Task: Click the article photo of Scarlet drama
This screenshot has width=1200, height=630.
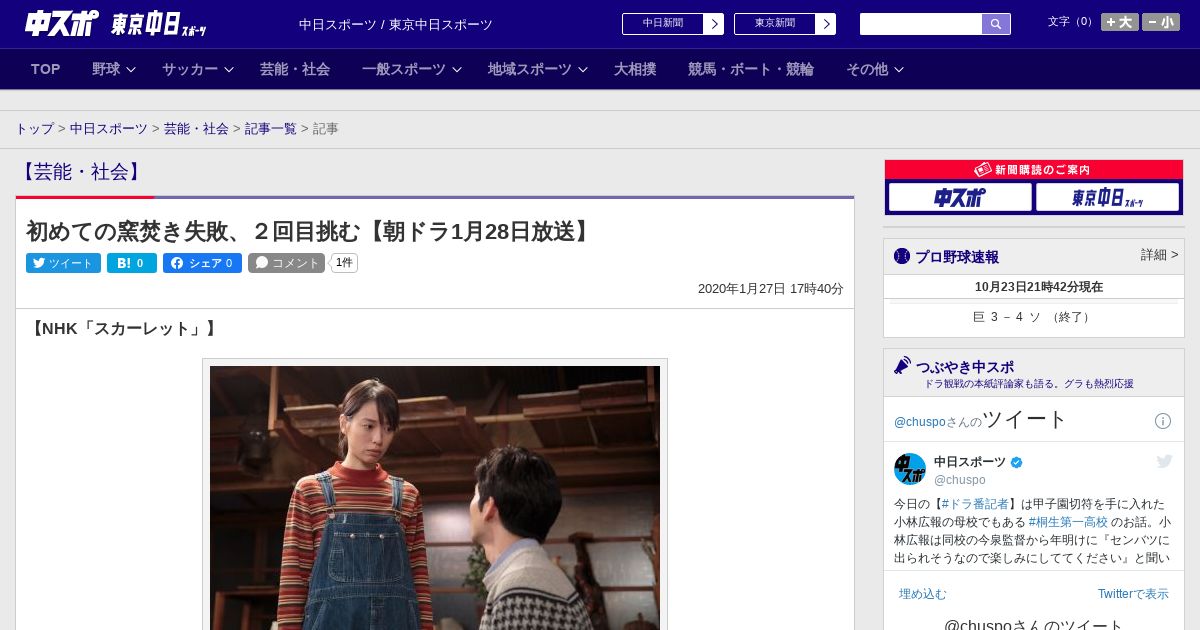Action: point(435,498)
